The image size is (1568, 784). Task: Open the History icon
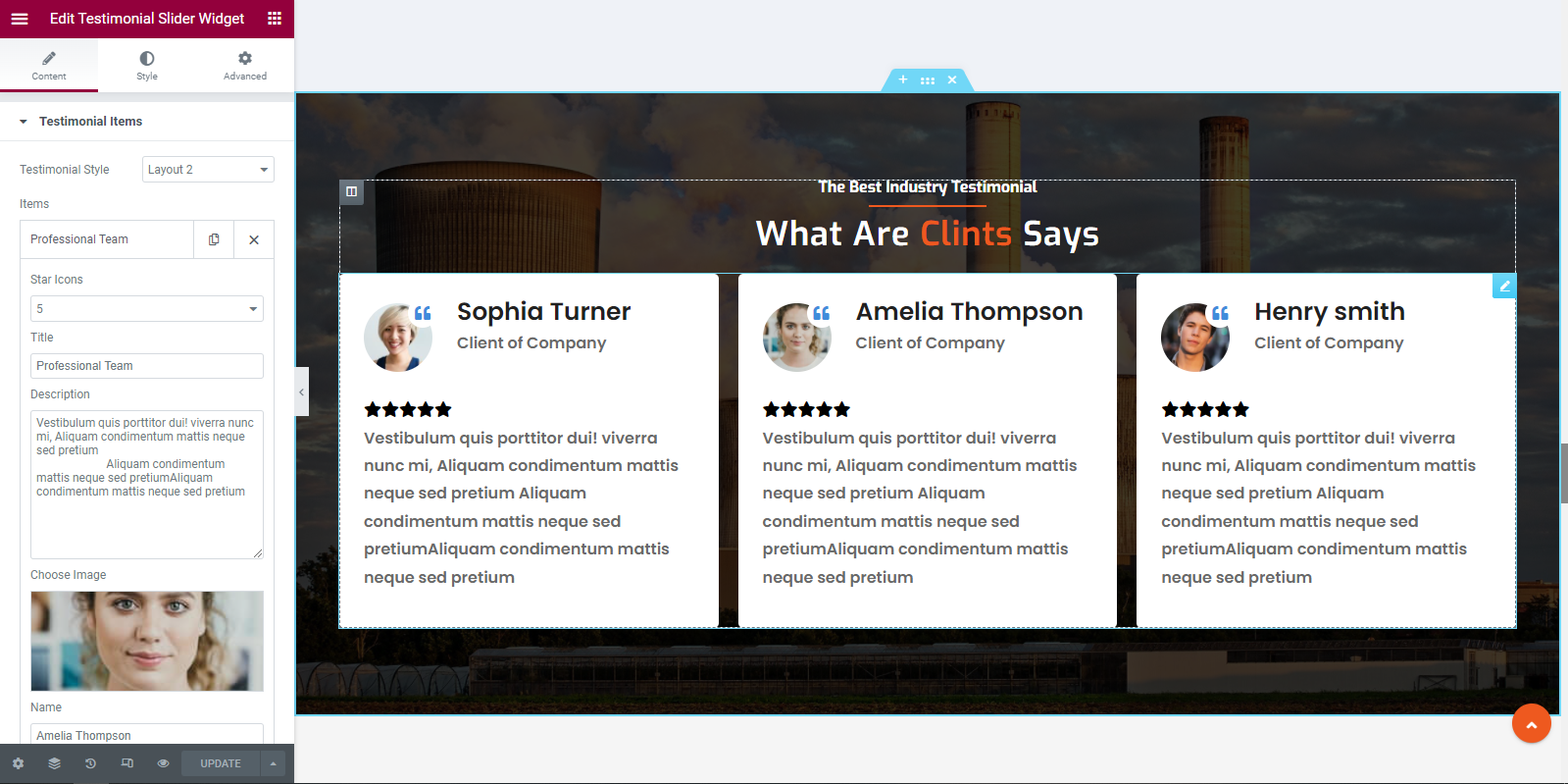[x=90, y=763]
